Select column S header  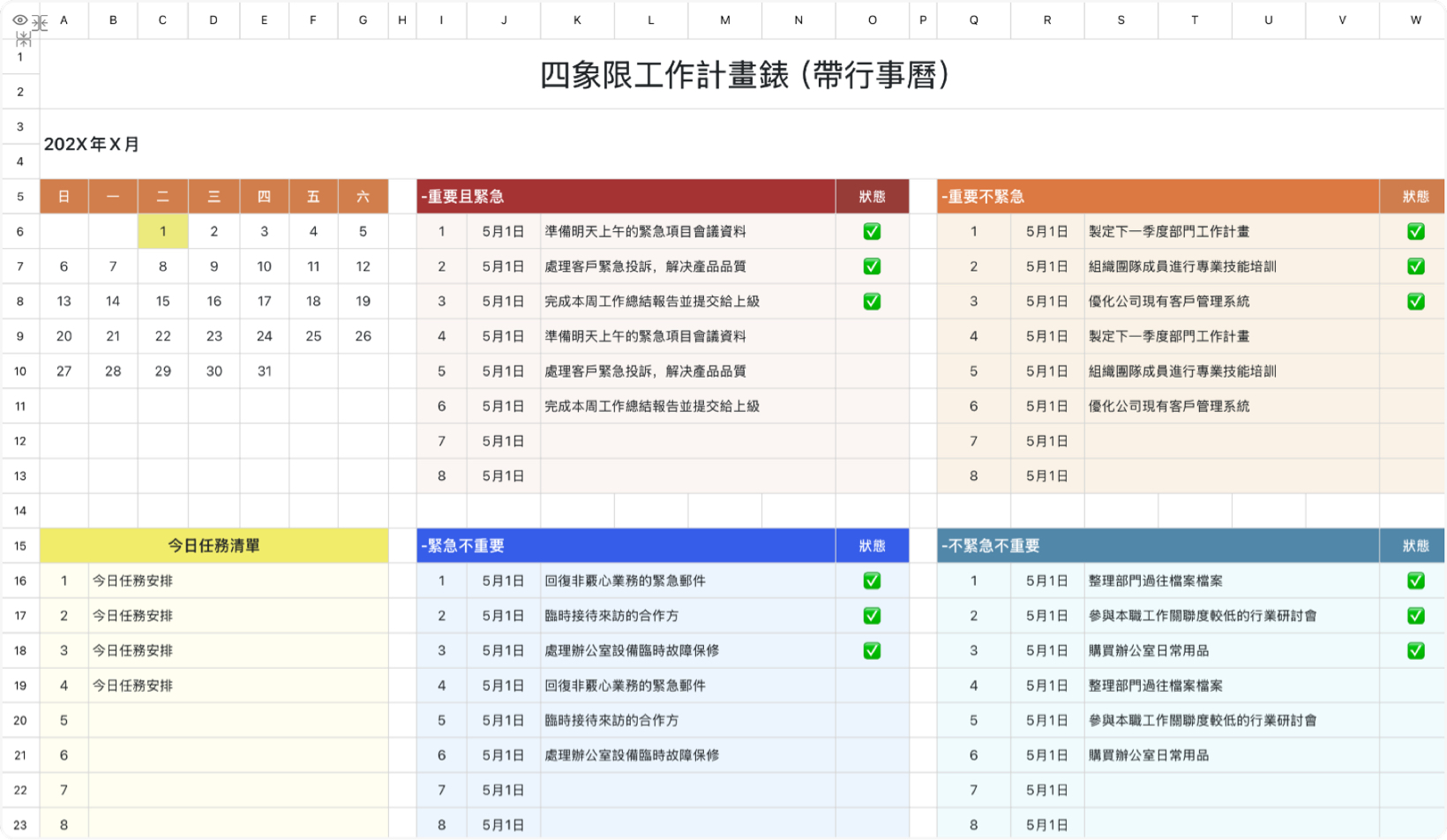click(x=1121, y=19)
